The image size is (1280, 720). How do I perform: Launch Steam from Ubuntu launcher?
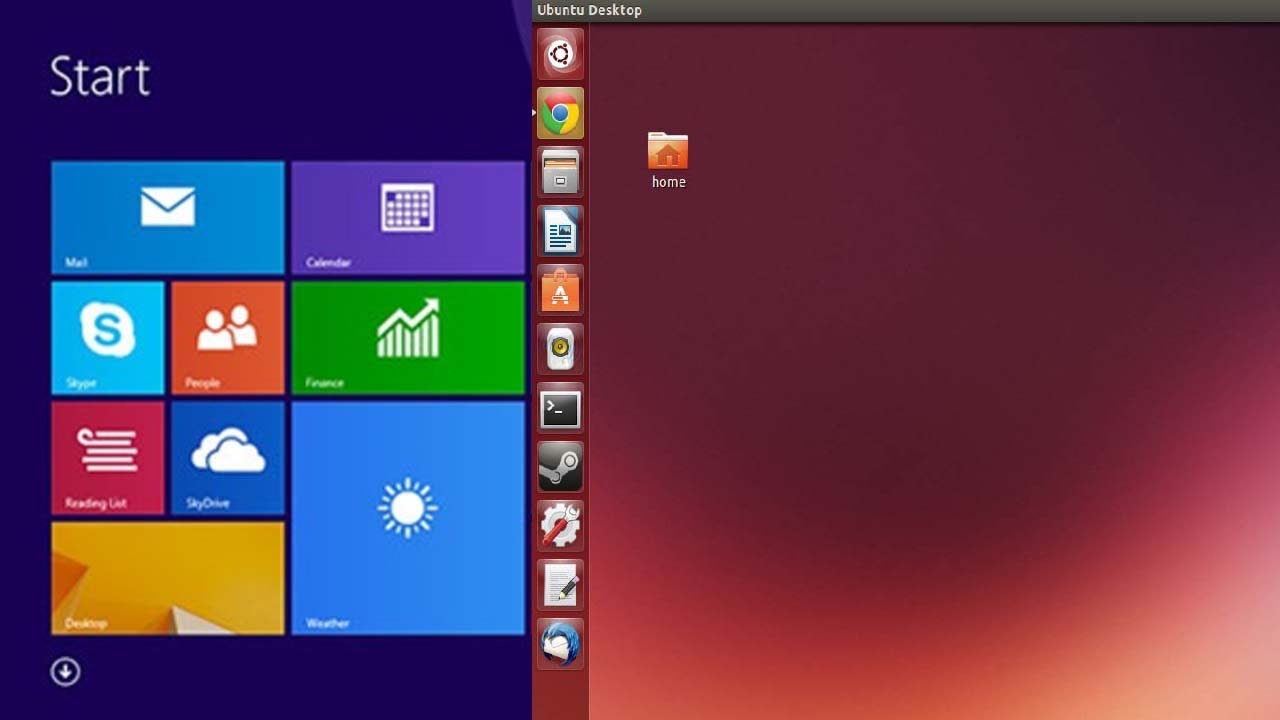point(560,467)
